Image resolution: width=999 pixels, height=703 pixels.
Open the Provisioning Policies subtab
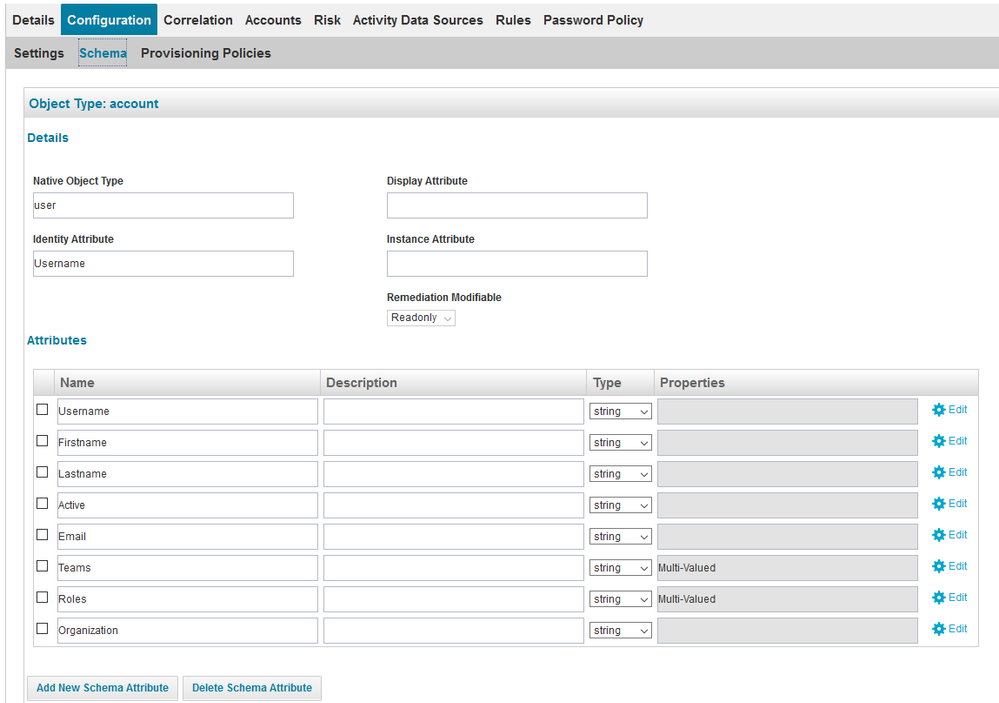coord(206,53)
